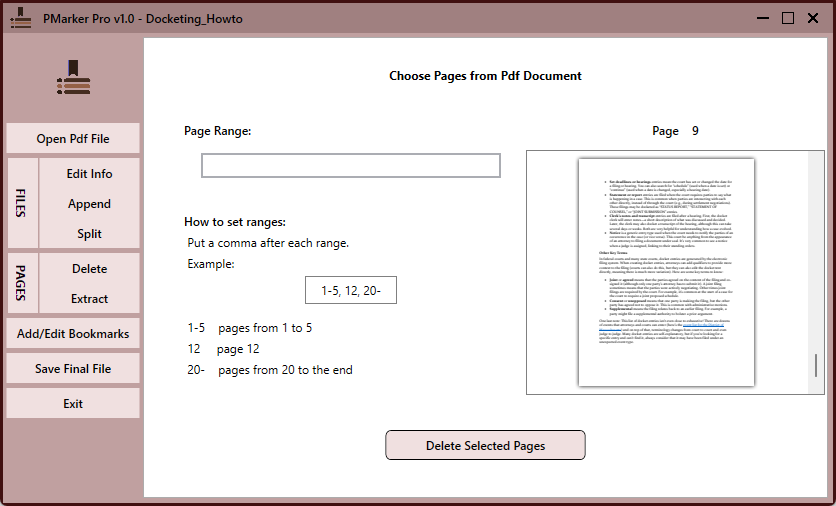Choose the Delete pages option

pos(89,269)
